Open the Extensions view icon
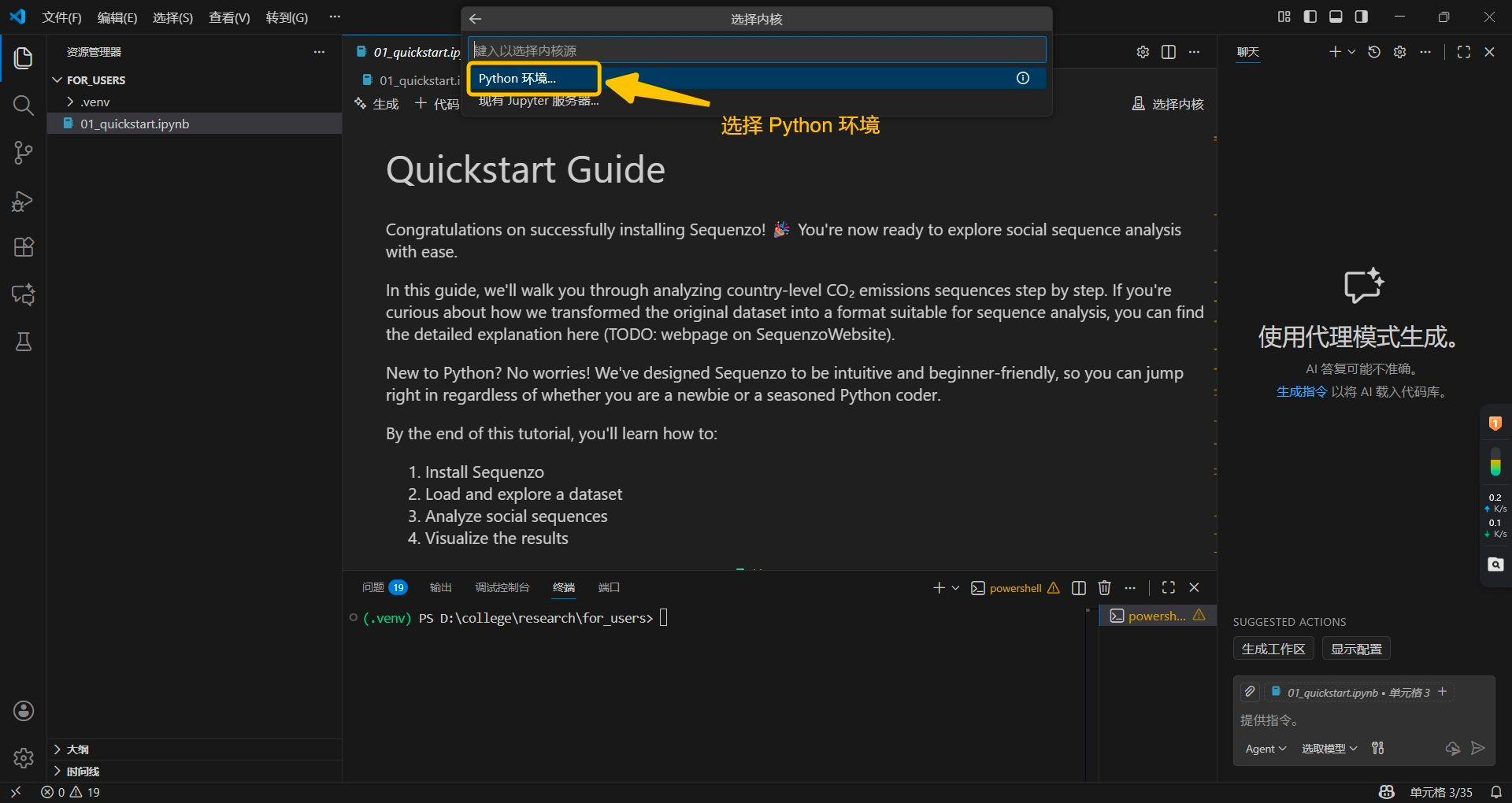 (x=23, y=247)
